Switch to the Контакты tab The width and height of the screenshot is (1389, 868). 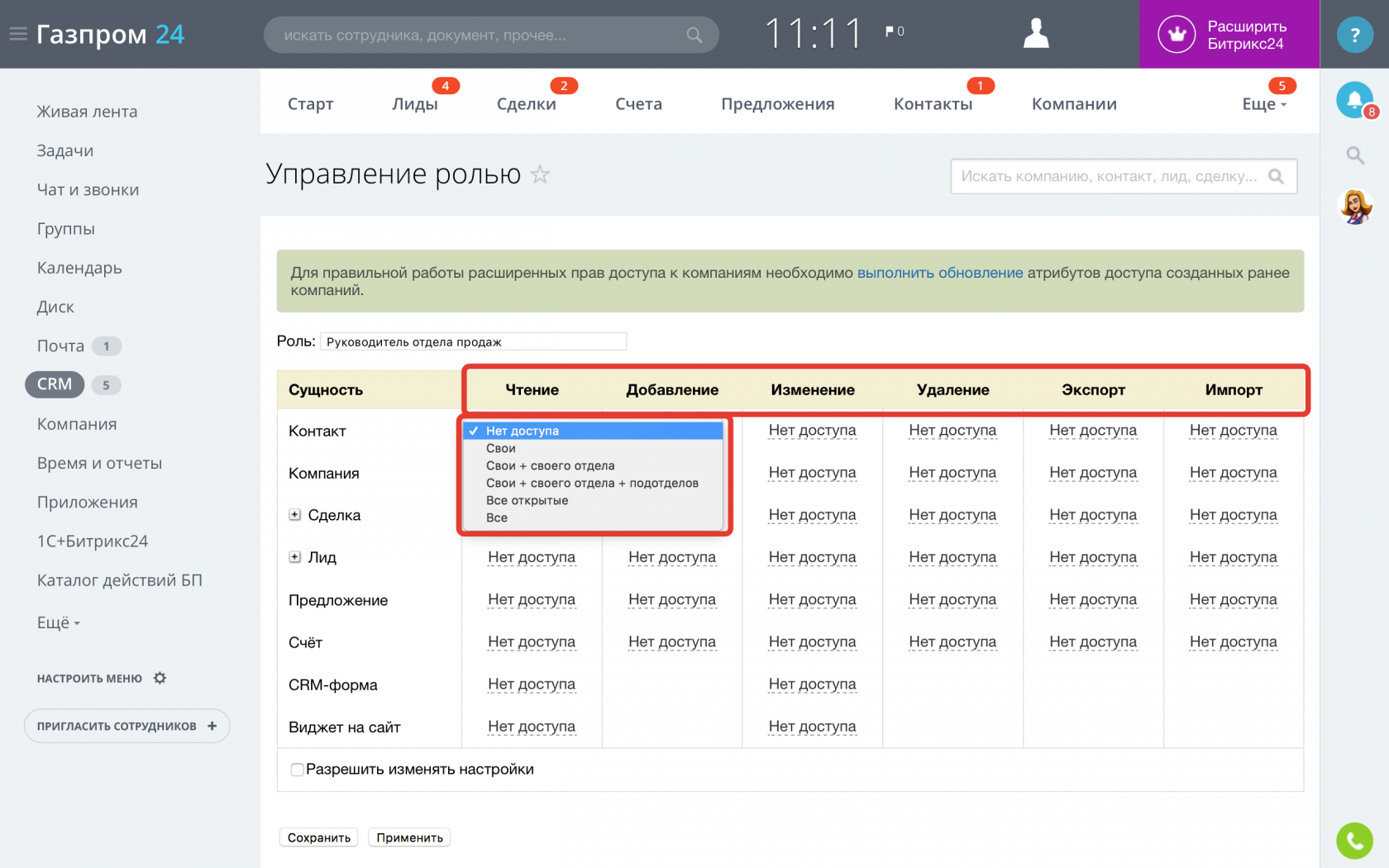pyautogui.click(x=933, y=104)
